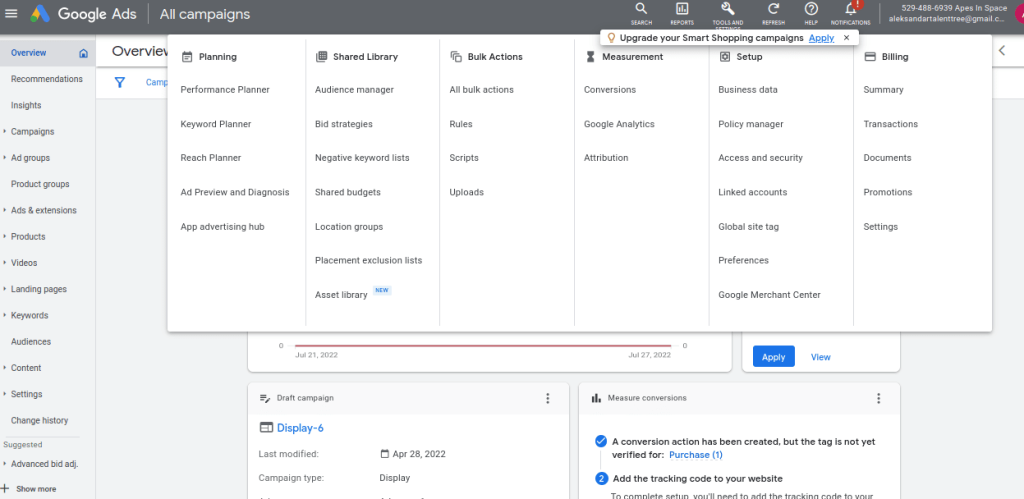Open Measure conversions card three-dot menu
The height and width of the screenshot is (499, 1024).
point(878,398)
